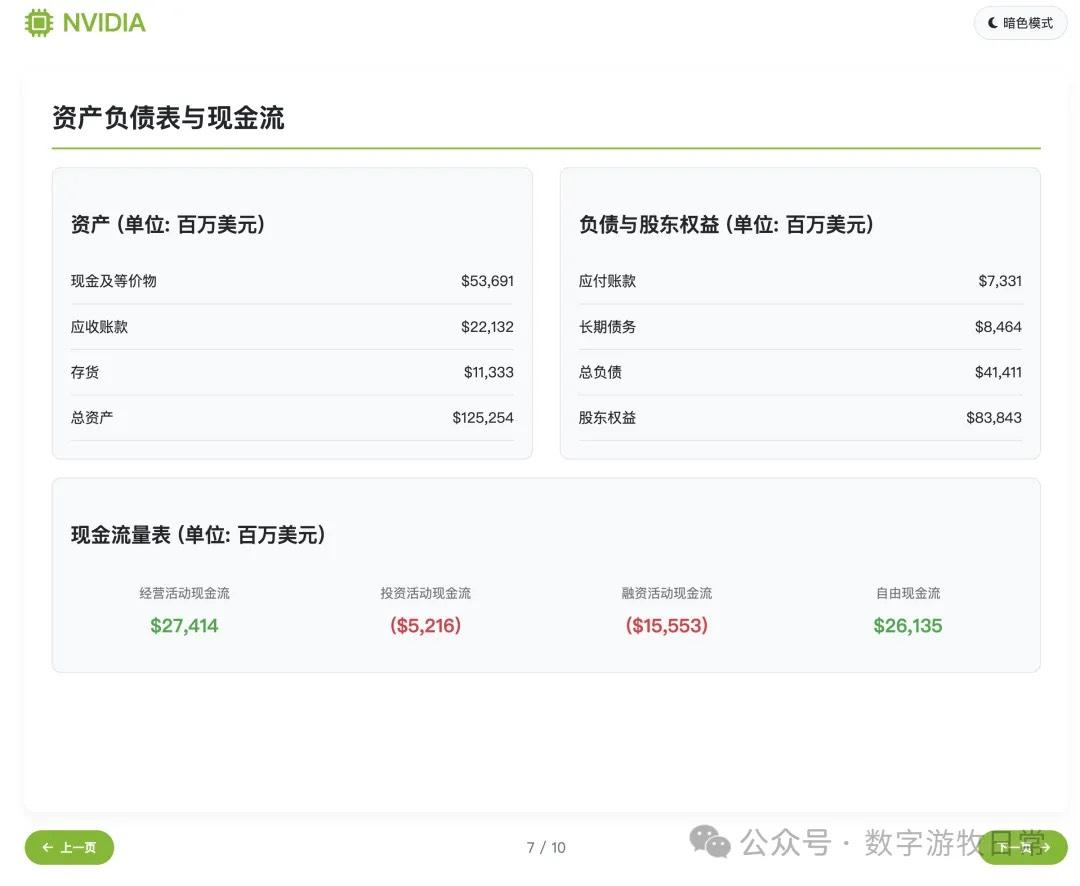Viewport: 1080px width, 886px height.
Task: Select the green 经营活动现金流 value $27,414
Action: click(x=184, y=625)
